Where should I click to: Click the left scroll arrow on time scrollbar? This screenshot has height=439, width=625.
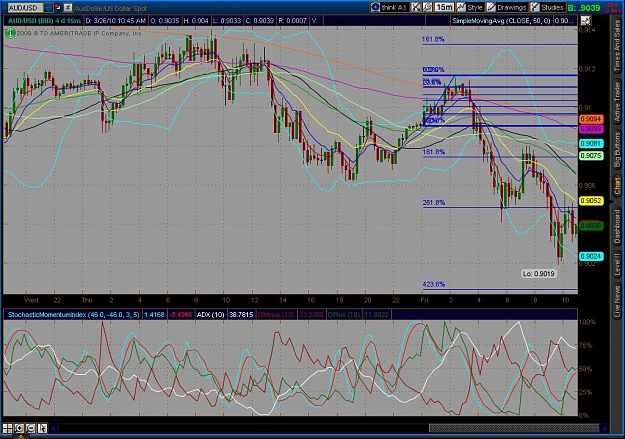[x=53, y=429]
